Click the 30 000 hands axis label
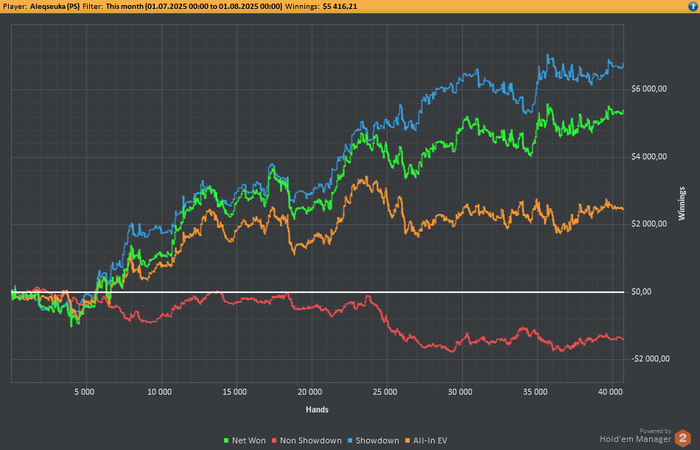 (460, 392)
